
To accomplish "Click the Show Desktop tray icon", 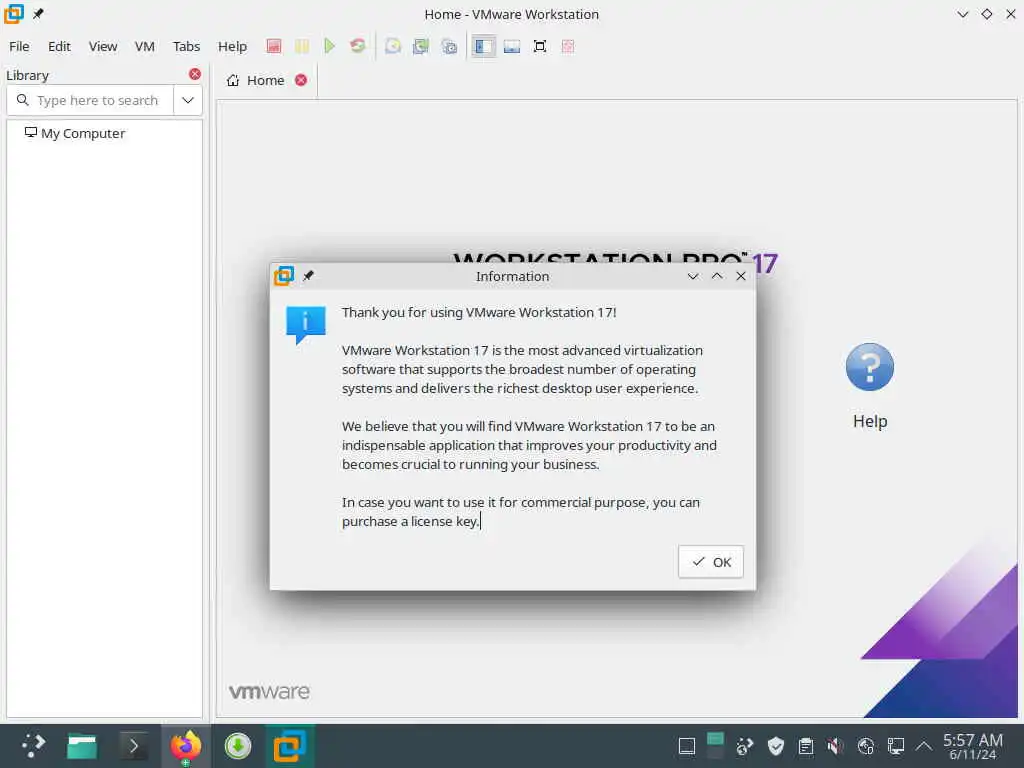I will (x=687, y=746).
